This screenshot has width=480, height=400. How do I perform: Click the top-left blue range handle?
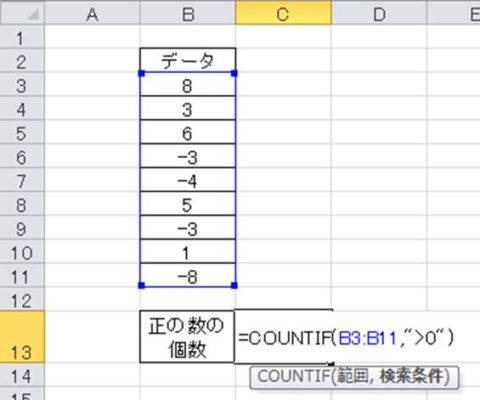(x=141, y=73)
